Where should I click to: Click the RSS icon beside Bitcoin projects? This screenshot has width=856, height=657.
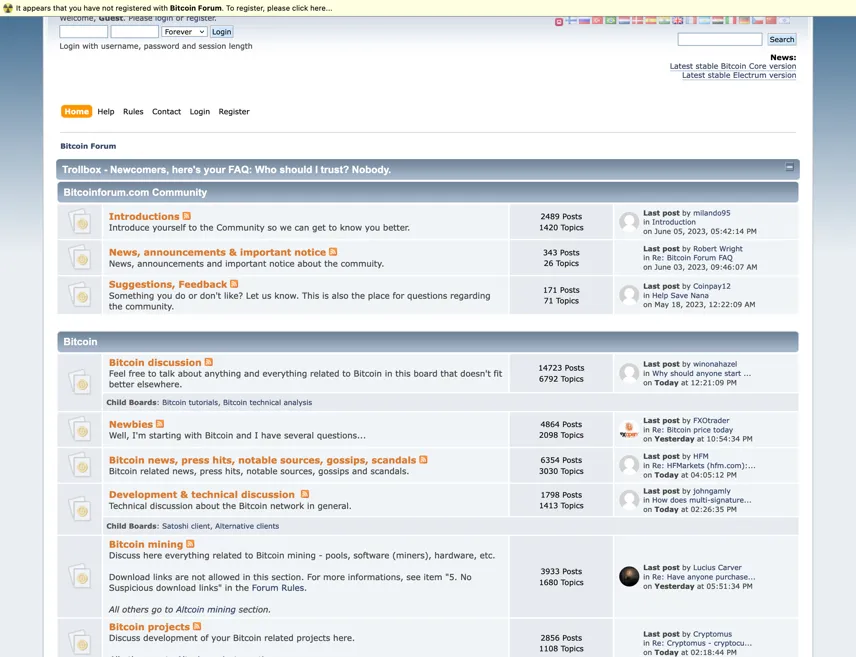[197, 626]
